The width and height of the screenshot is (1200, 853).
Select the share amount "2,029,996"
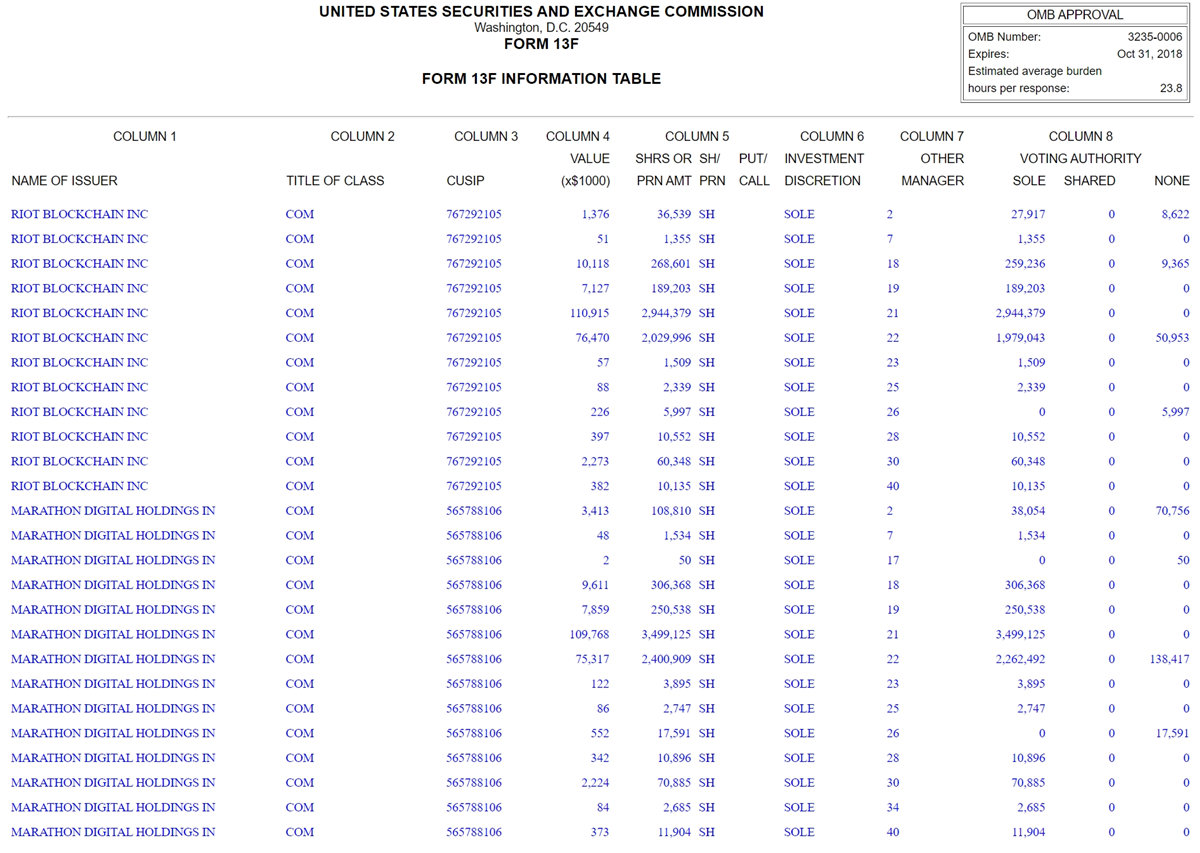667,338
